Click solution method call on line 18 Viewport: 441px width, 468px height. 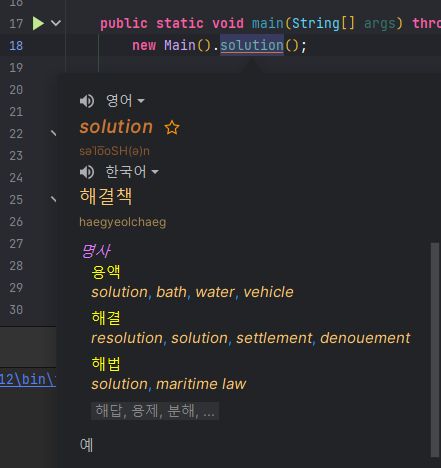[252, 45]
